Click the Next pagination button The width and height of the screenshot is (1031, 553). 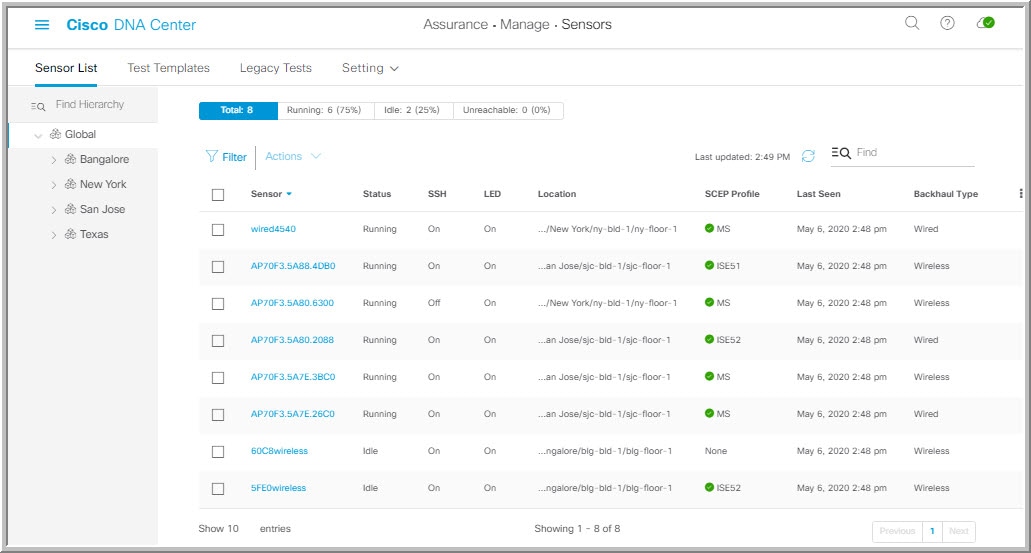[x=958, y=532]
